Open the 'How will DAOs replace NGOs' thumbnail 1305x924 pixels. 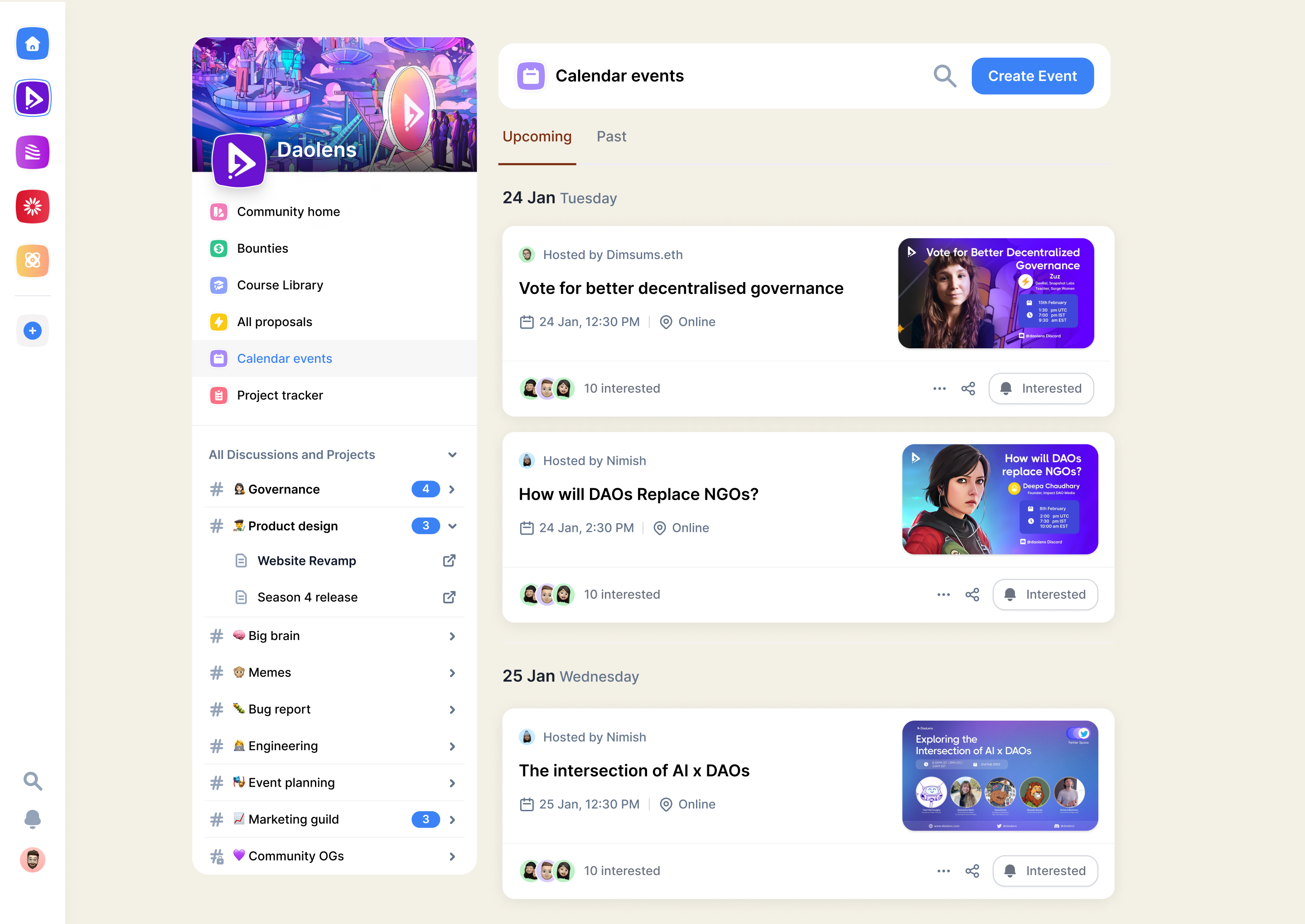pyautogui.click(x=1000, y=500)
